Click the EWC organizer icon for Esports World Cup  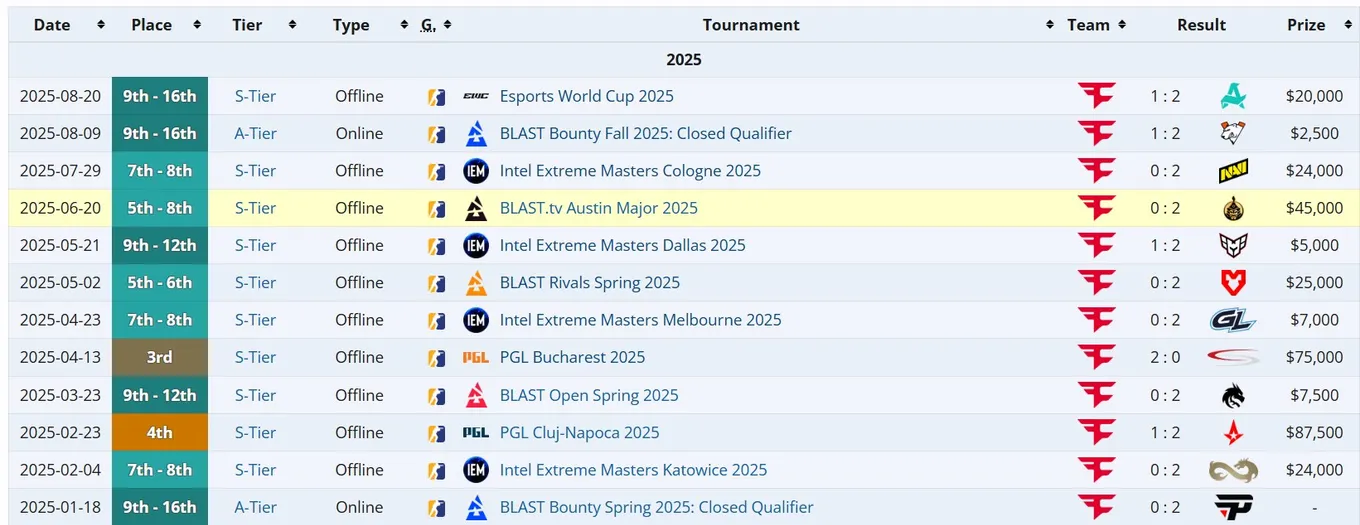[476, 96]
